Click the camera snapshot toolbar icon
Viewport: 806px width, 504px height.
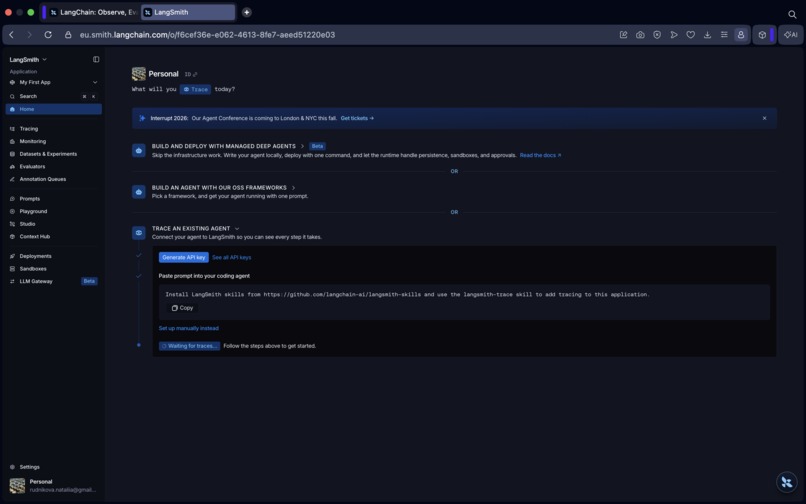pyautogui.click(x=640, y=35)
